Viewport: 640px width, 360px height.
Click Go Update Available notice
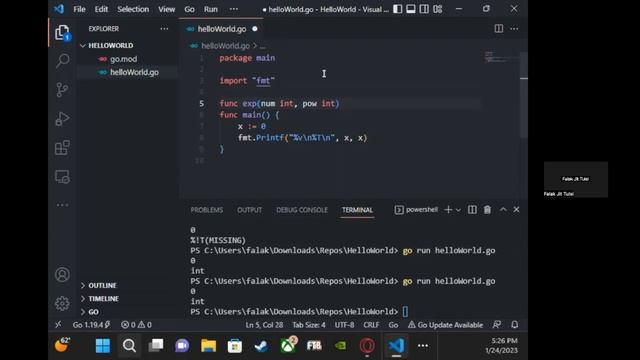click(445, 325)
